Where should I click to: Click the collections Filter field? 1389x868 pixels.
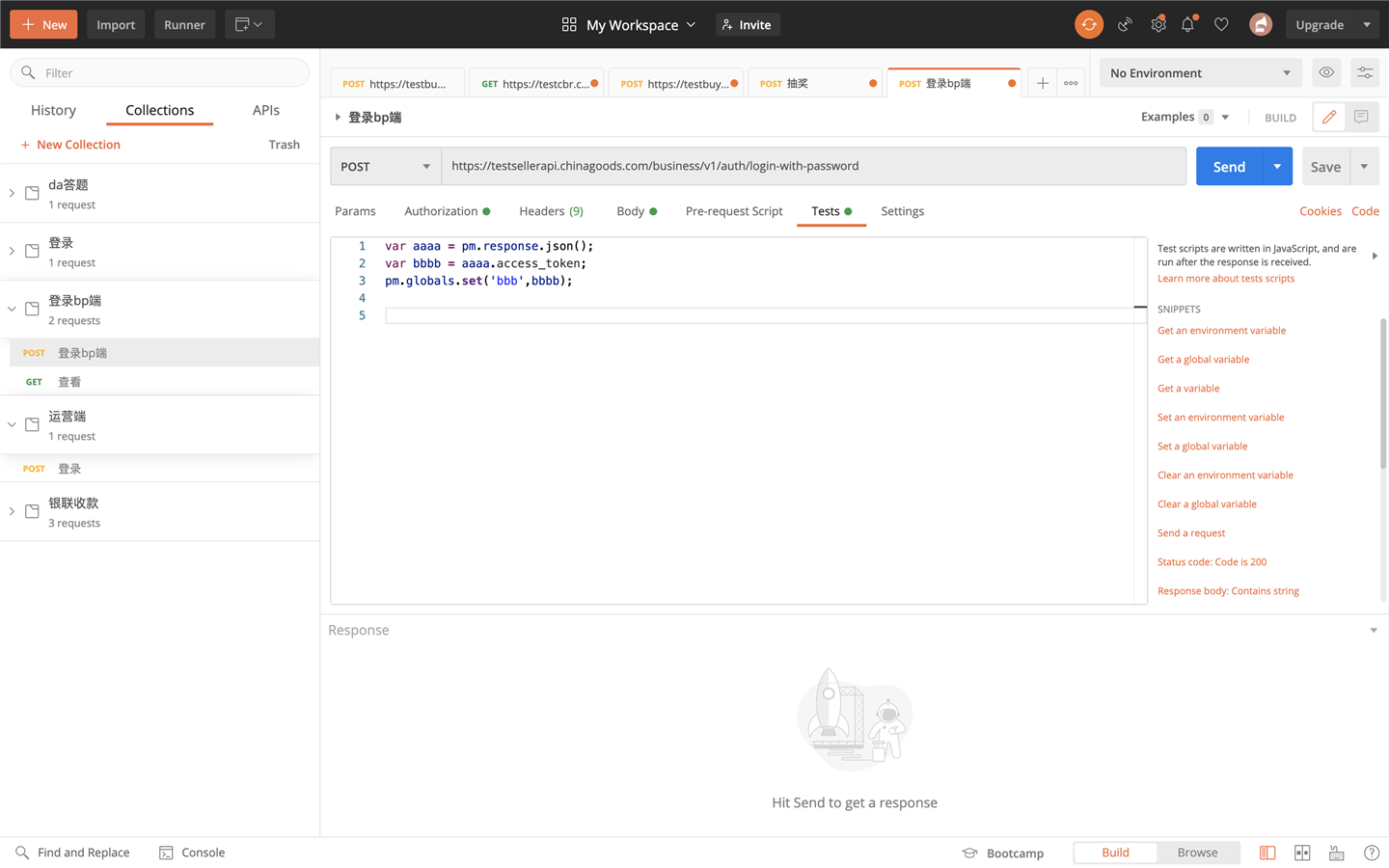click(160, 72)
